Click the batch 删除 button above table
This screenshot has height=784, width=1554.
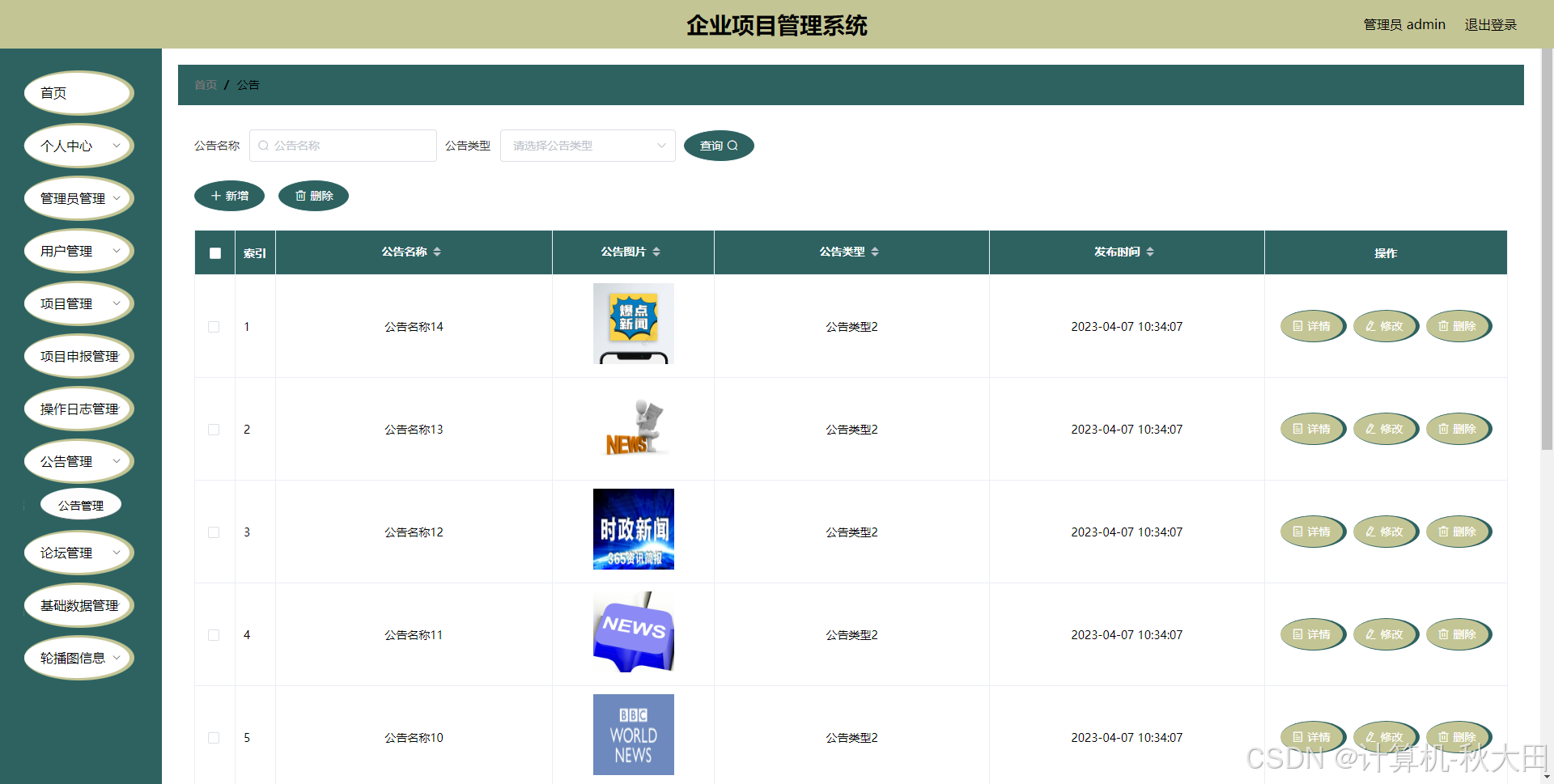tap(313, 196)
